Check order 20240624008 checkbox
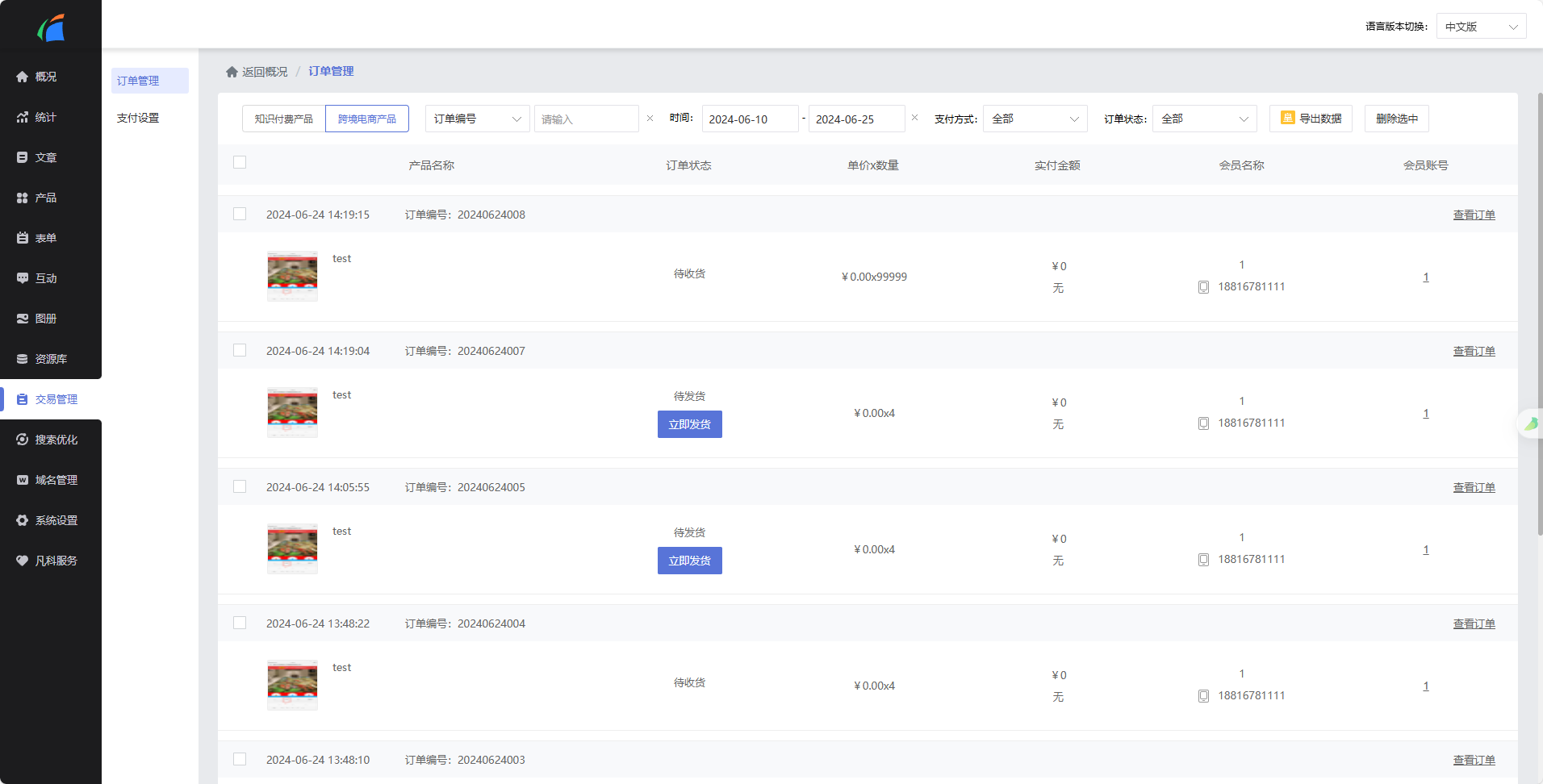Viewport: 1543px width, 784px height. (x=240, y=214)
